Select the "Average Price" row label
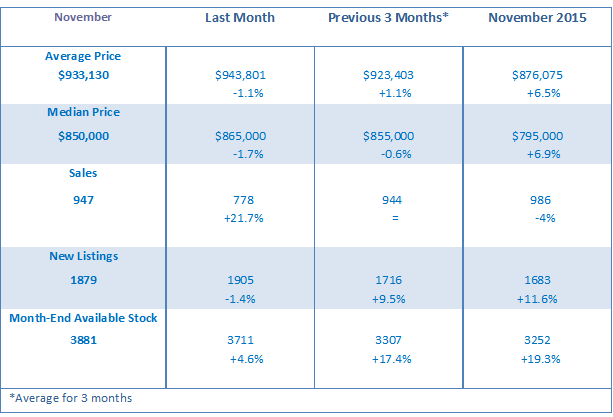The height and width of the screenshot is (417, 613). (84, 57)
